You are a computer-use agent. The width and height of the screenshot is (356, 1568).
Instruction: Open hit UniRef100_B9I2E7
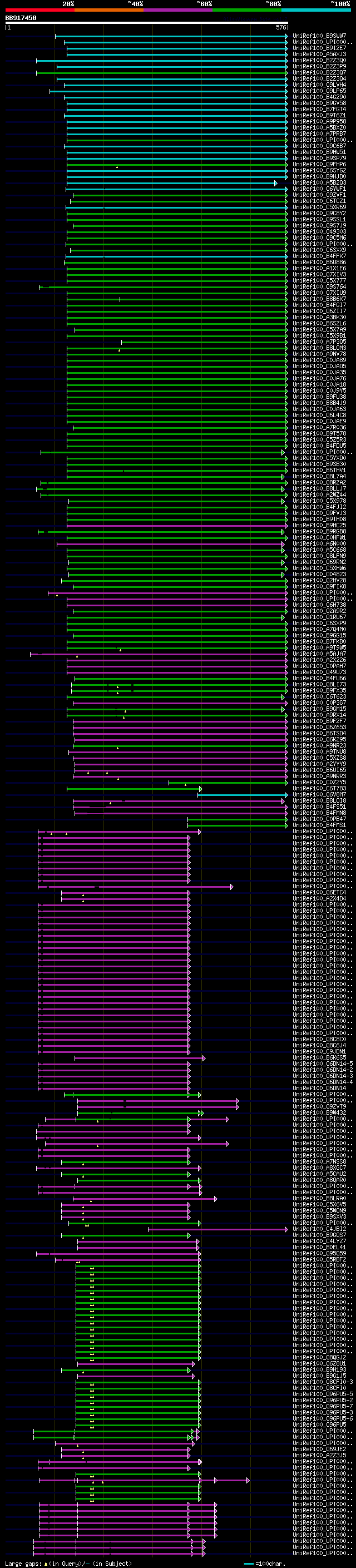point(319,48)
